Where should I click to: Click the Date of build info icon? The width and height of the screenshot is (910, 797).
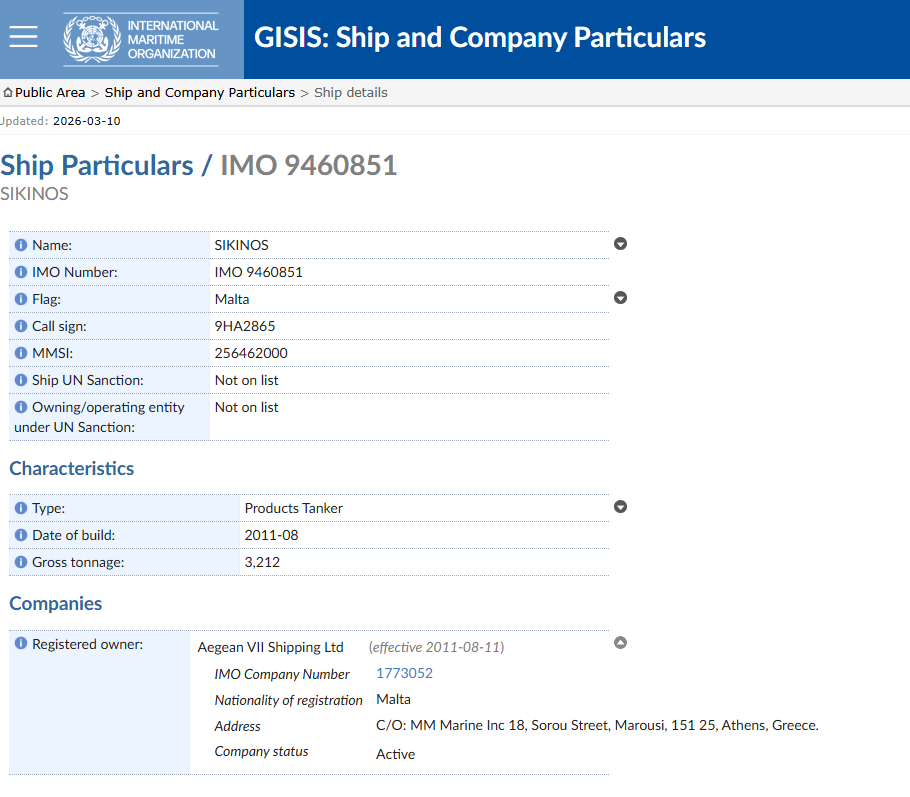(x=21, y=535)
